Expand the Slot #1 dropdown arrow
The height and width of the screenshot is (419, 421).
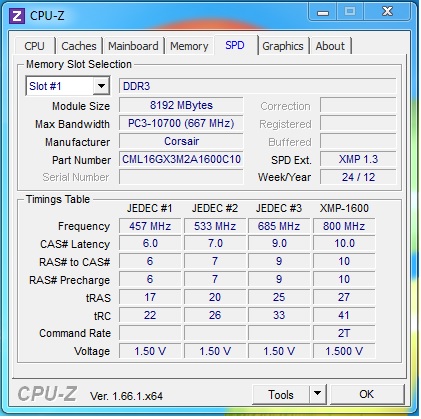[101, 86]
